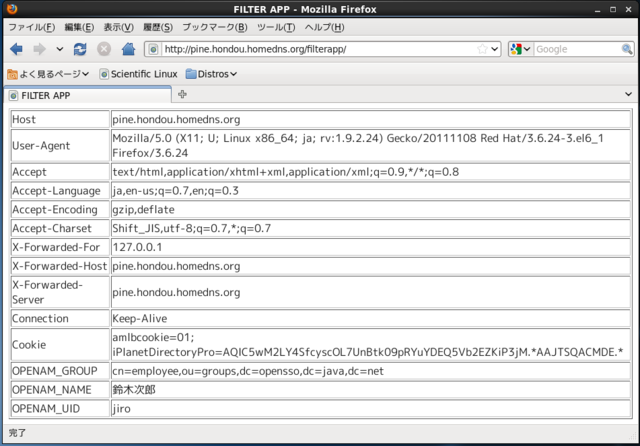Reload the current page
Image resolution: width=640 pixels, height=446 pixels.
80,49
